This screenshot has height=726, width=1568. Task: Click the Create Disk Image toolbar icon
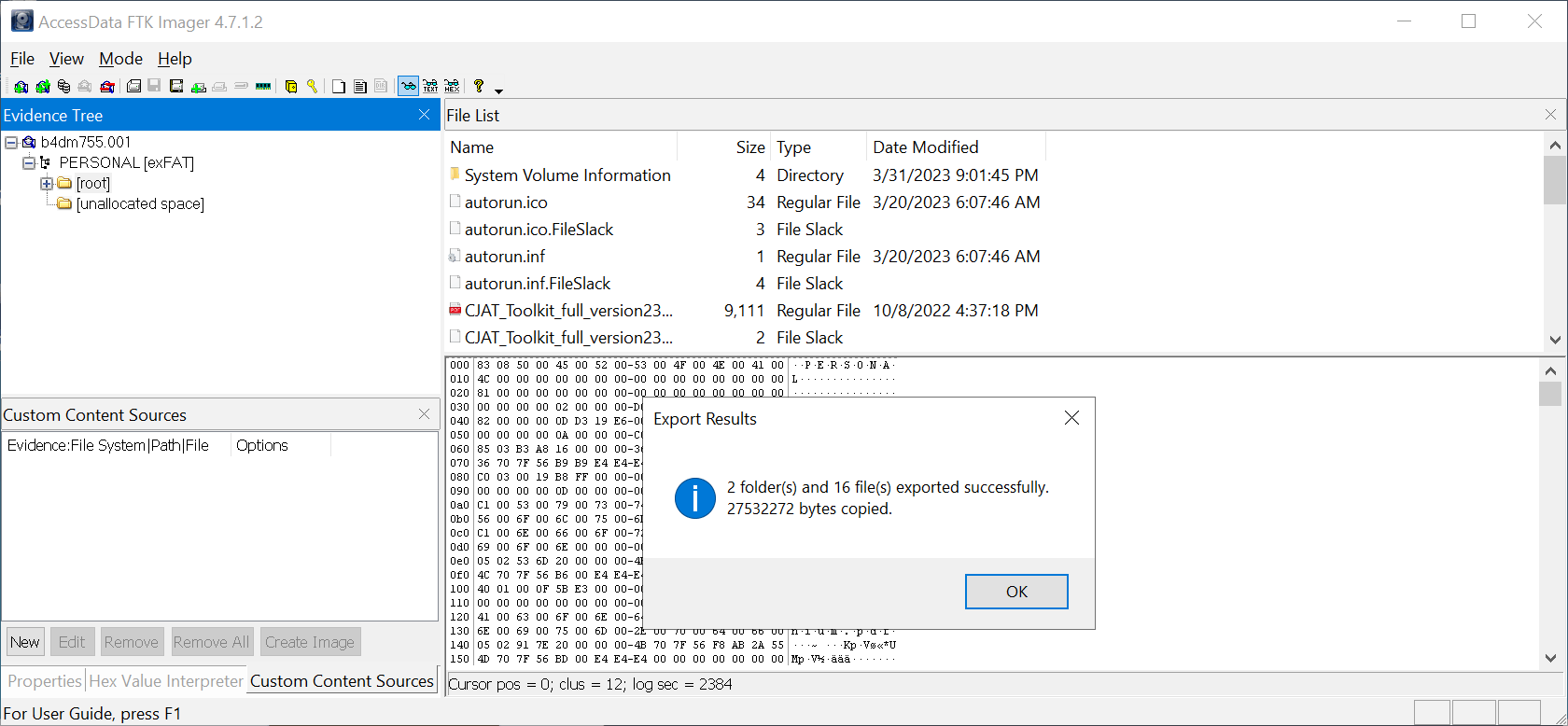[133, 87]
